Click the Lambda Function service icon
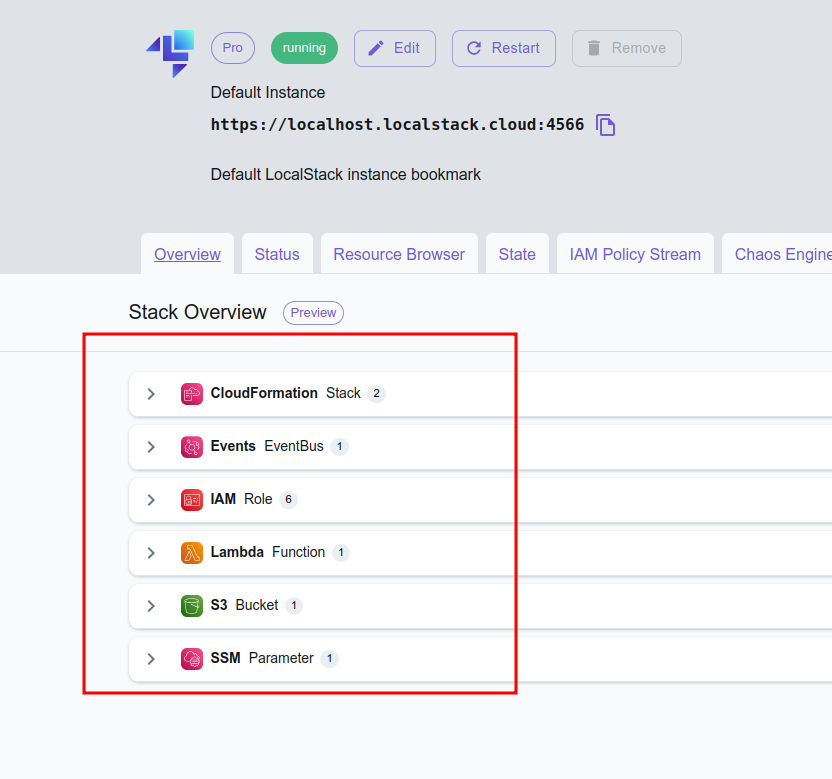832x779 pixels. pos(192,553)
